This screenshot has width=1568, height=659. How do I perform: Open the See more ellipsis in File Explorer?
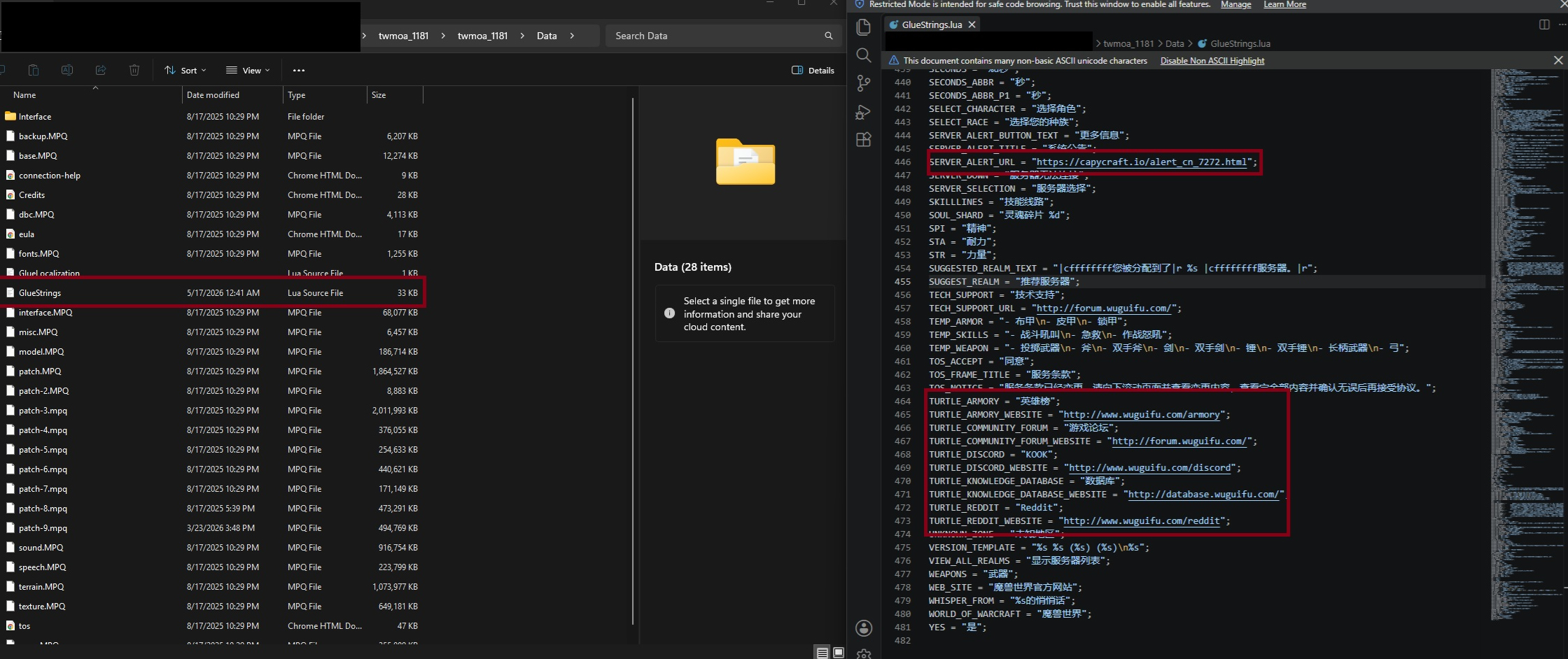(299, 70)
